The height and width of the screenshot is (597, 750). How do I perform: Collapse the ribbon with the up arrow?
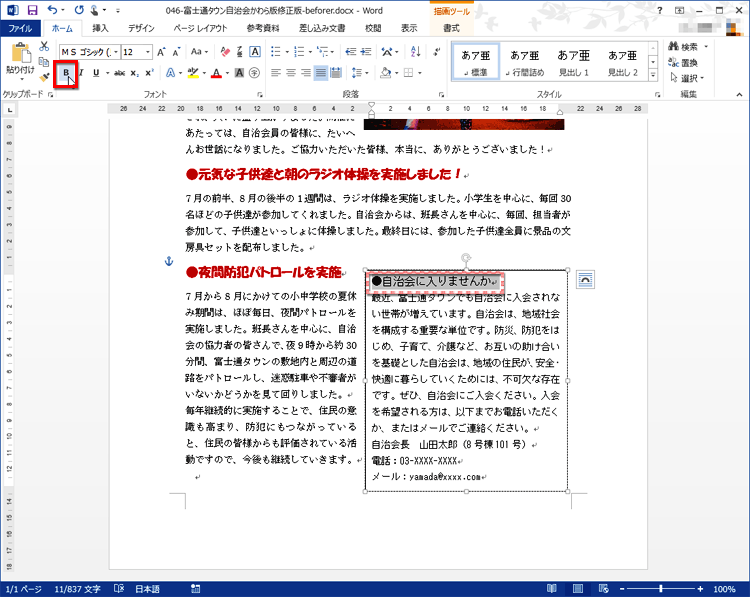tap(739, 95)
